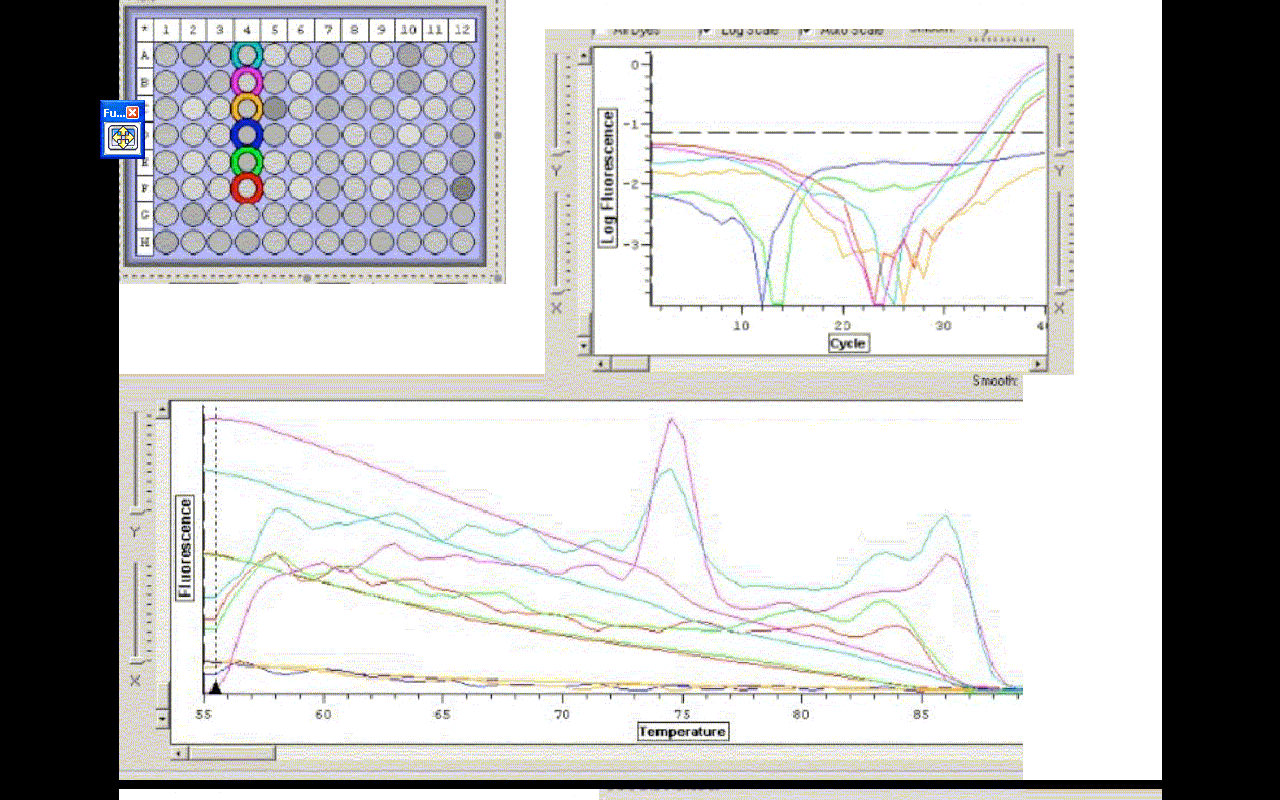Click cycle chart horizontal scrollbar right arrow
The width and height of the screenshot is (1280, 800).
(x=1040, y=364)
